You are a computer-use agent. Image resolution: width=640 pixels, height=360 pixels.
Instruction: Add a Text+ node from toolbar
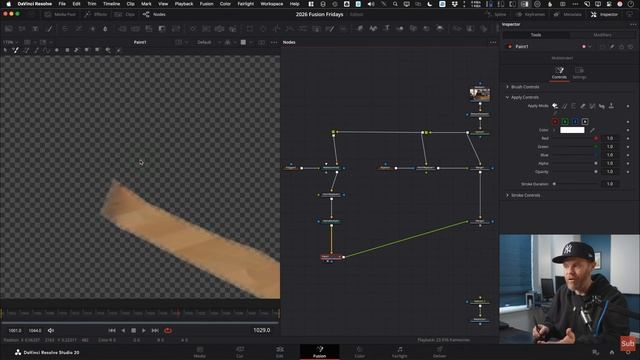(x=36, y=29)
